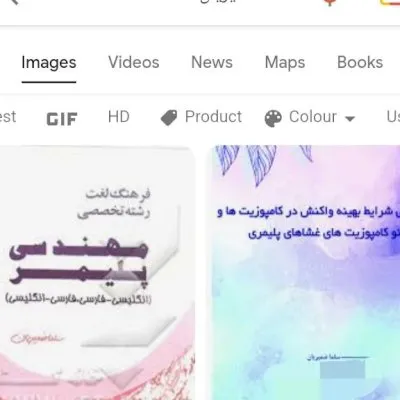Open the Books tab
This screenshot has height=400, width=400.
[360, 62]
